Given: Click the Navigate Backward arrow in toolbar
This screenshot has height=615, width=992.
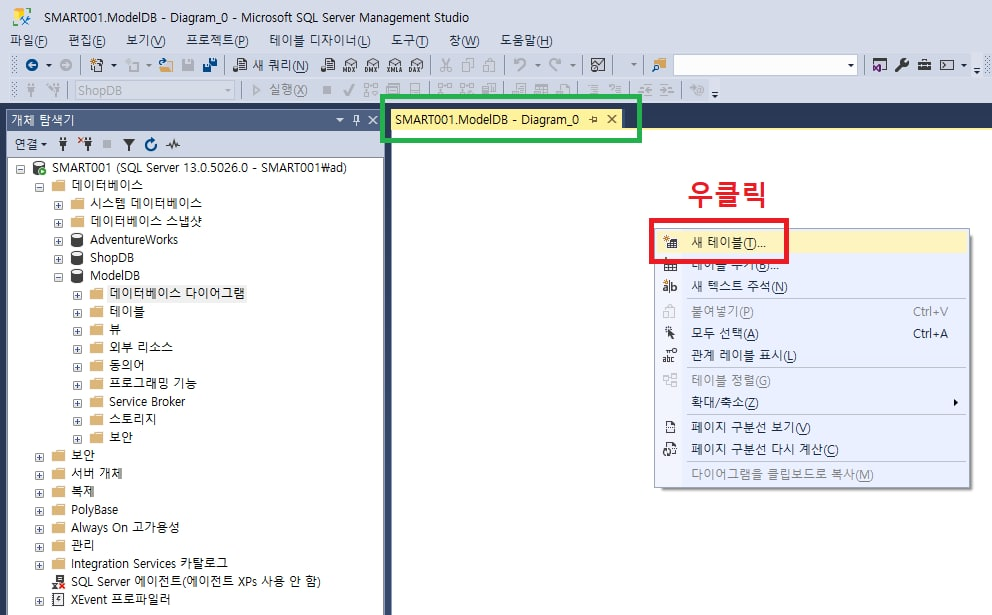Looking at the screenshot, I should click(x=32, y=65).
